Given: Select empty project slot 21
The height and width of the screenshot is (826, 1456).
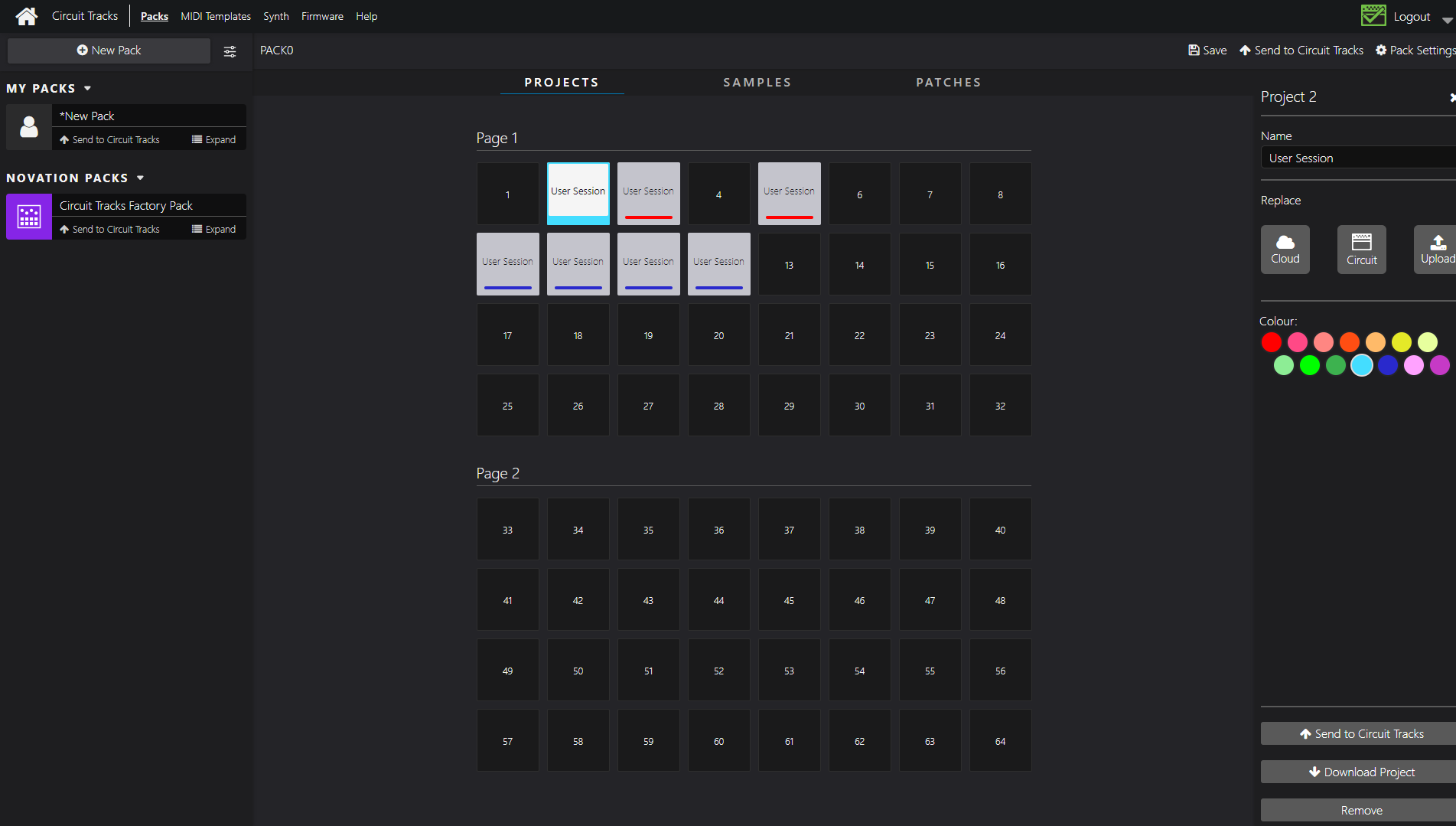Looking at the screenshot, I should pos(790,335).
